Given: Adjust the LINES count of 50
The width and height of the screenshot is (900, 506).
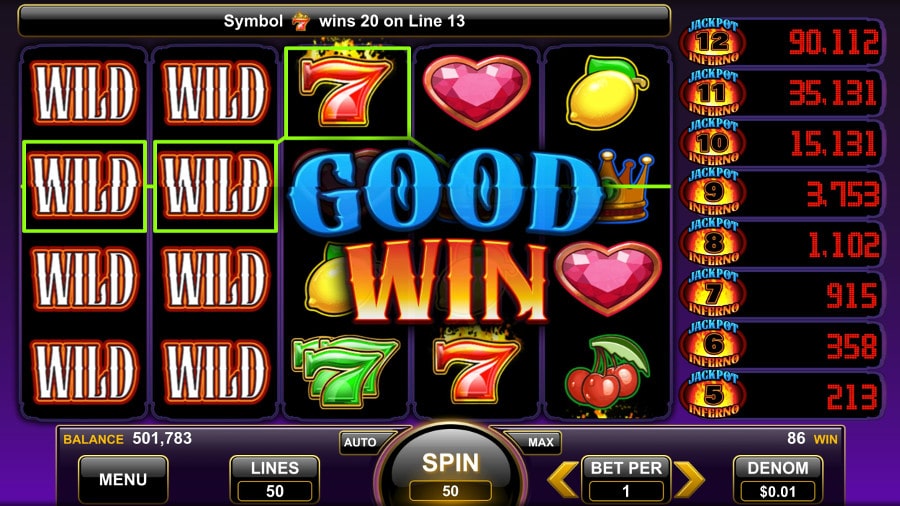Looking at the screenshot, I should point(274,480).
